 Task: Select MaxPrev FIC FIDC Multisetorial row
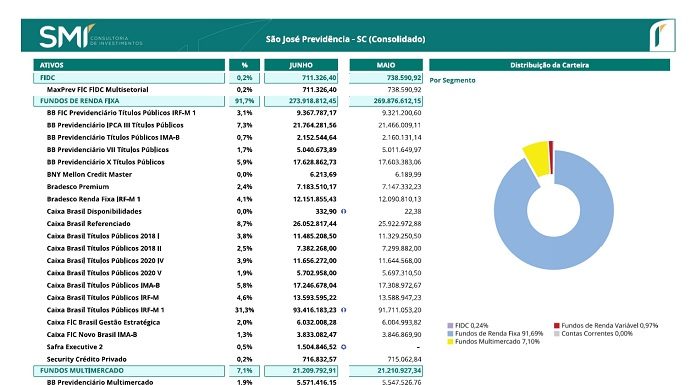[x=98, y=90]
